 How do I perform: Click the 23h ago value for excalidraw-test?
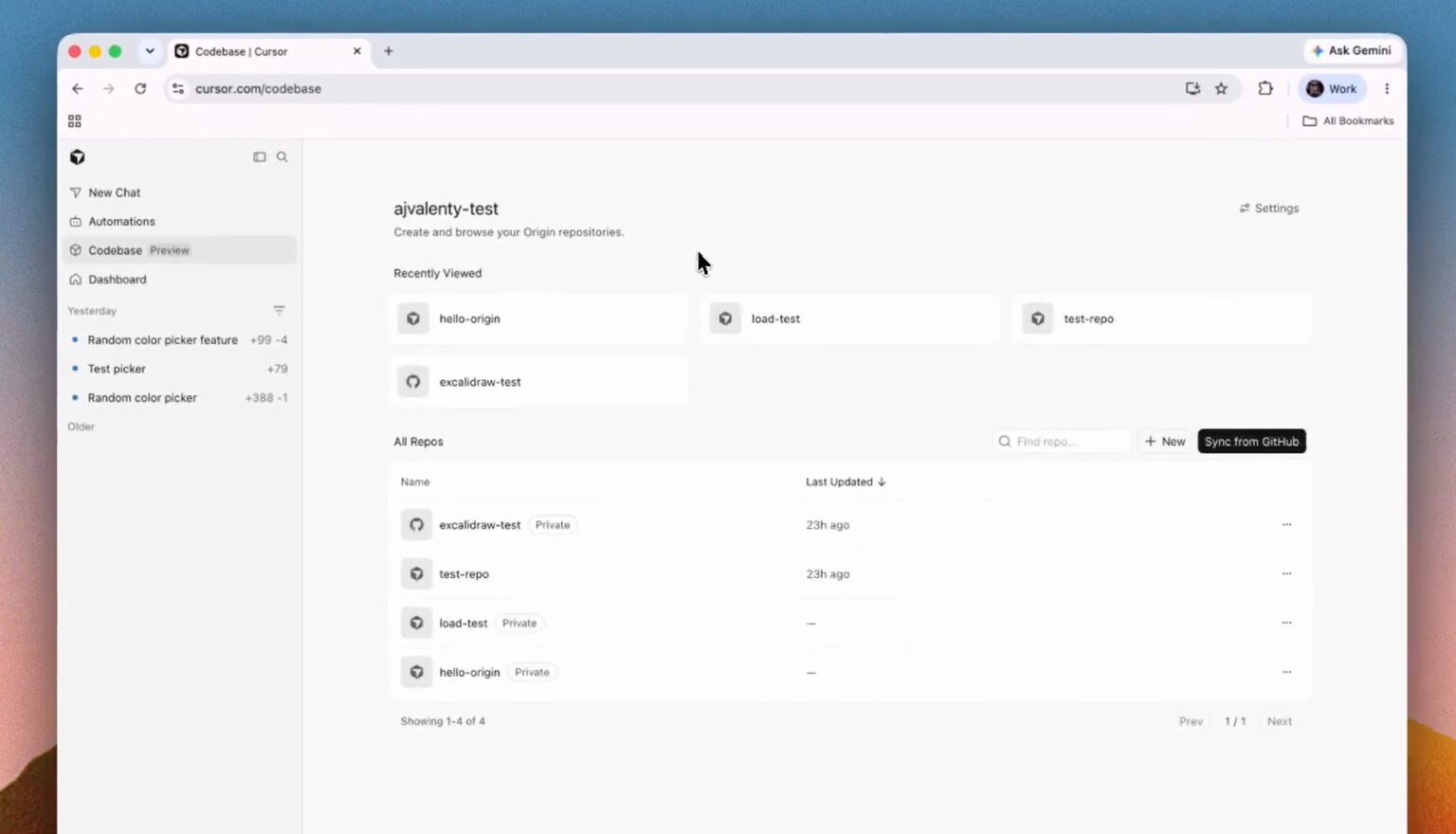coord(828,525)
